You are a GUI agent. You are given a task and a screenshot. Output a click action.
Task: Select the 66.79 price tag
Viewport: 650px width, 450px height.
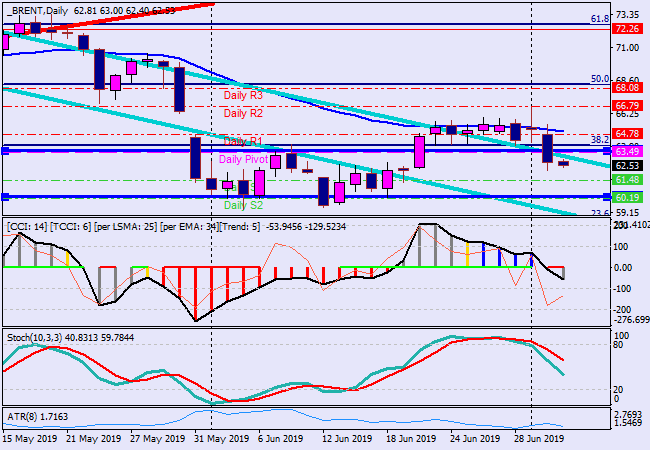(627, 105)
